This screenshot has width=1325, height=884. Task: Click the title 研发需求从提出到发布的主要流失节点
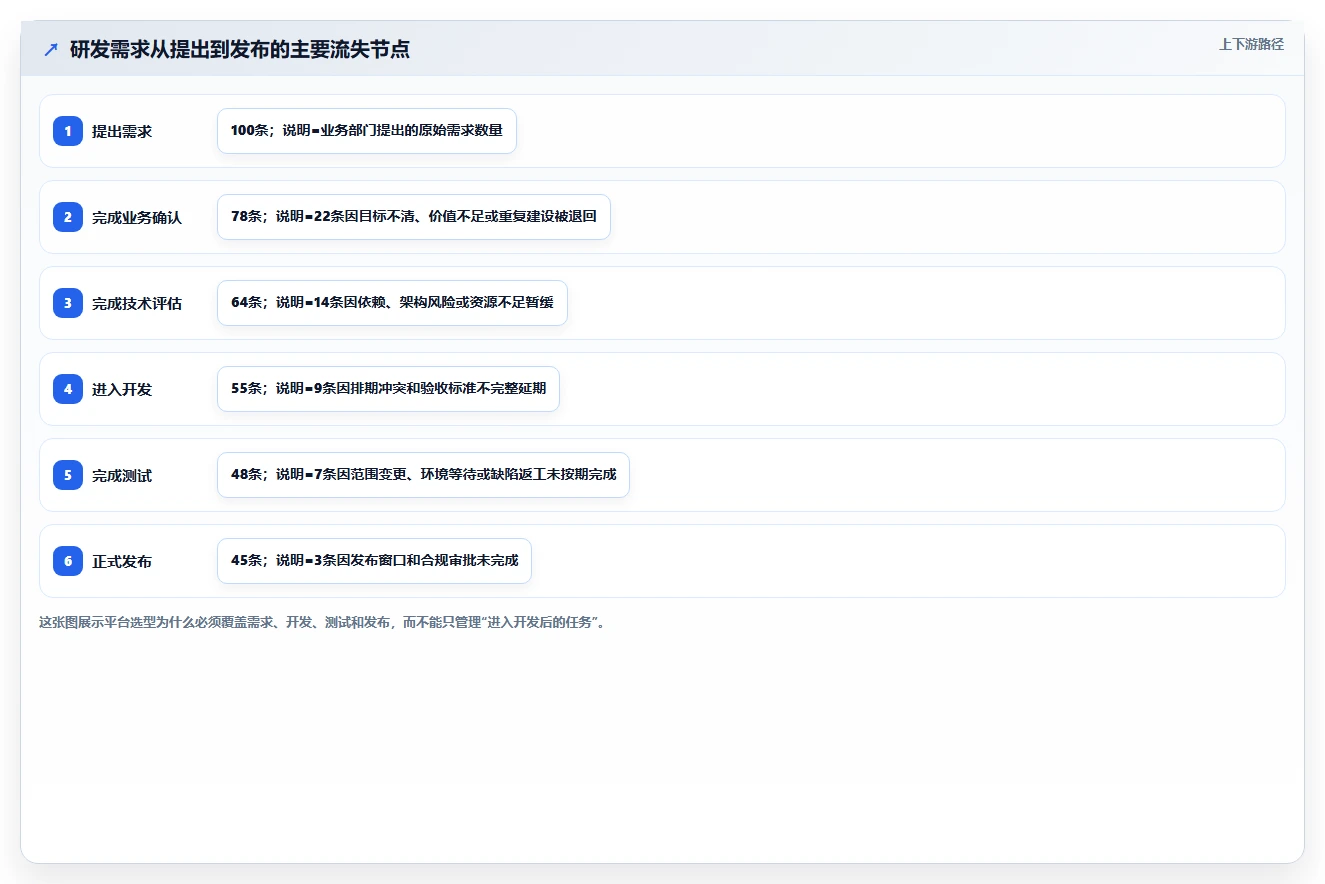[x=240, y=49]
